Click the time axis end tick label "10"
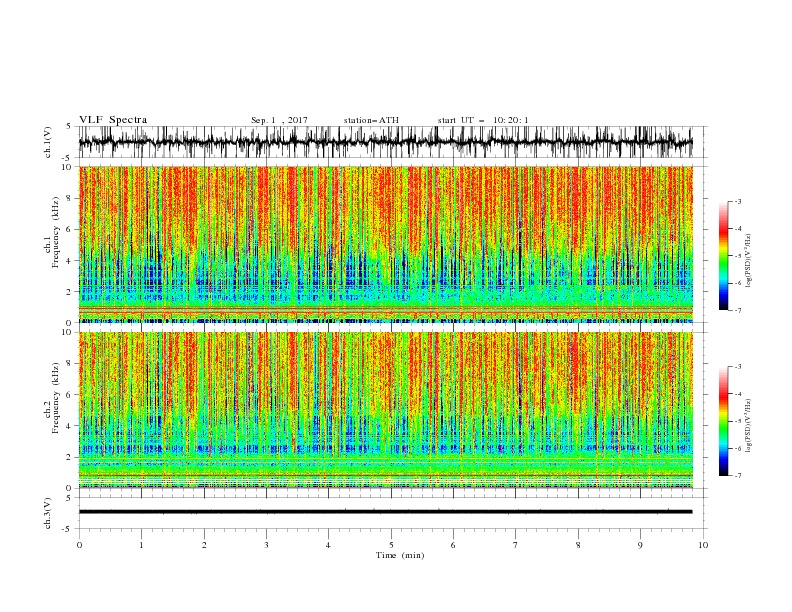The width and height of the screenshot is (792, 612). pyautogui.click(x=703, y=545)
